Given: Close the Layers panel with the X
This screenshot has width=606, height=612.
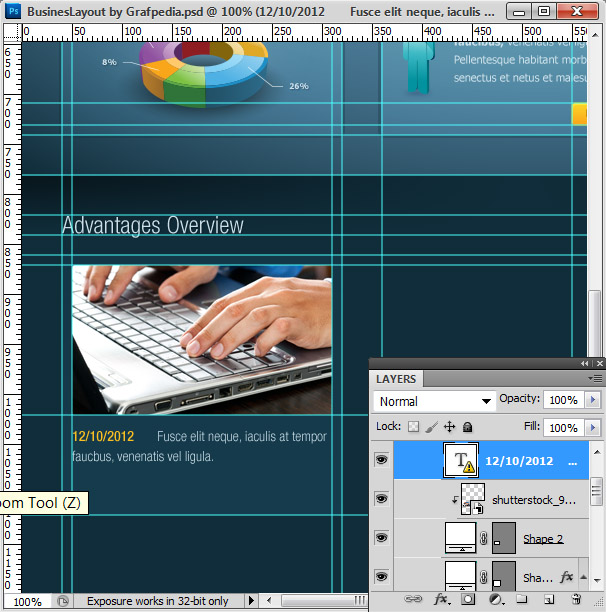Looking at the screenshot, I should click(600, 363).
